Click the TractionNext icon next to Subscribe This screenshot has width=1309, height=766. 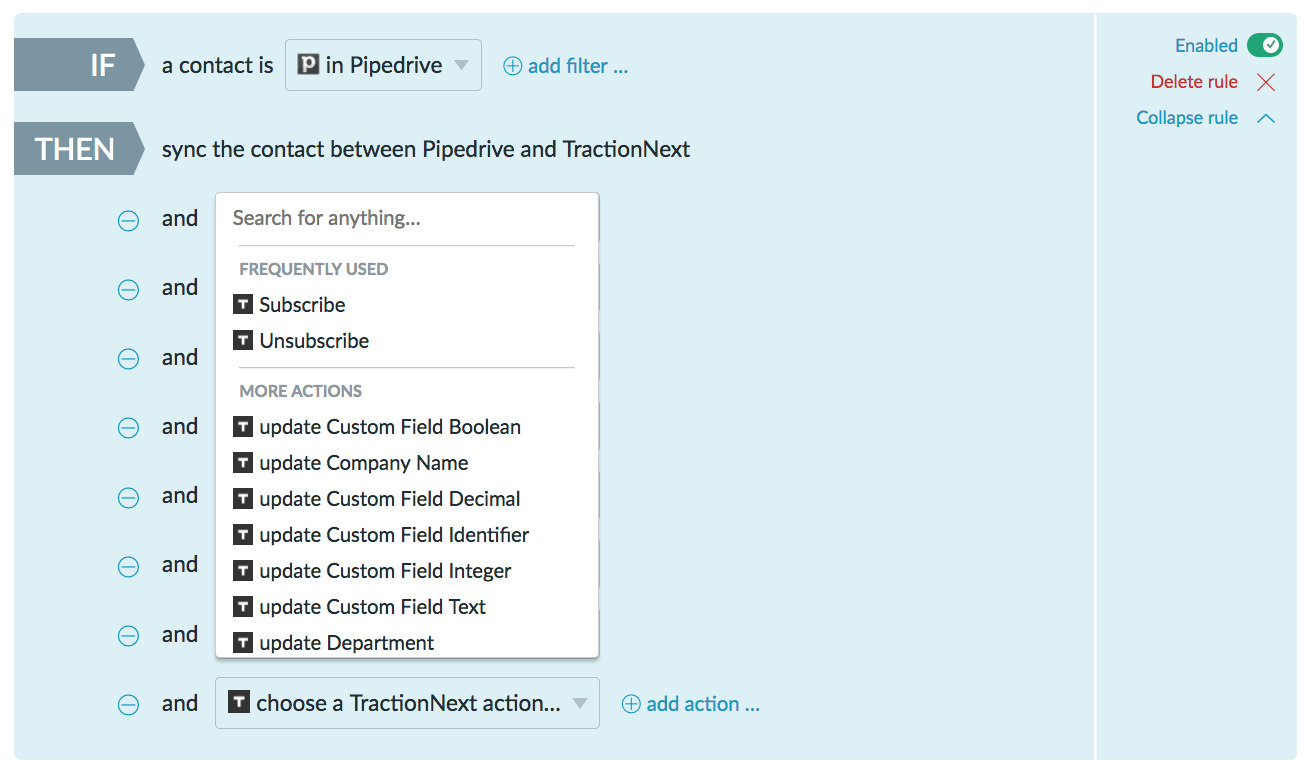click(243, 304)
